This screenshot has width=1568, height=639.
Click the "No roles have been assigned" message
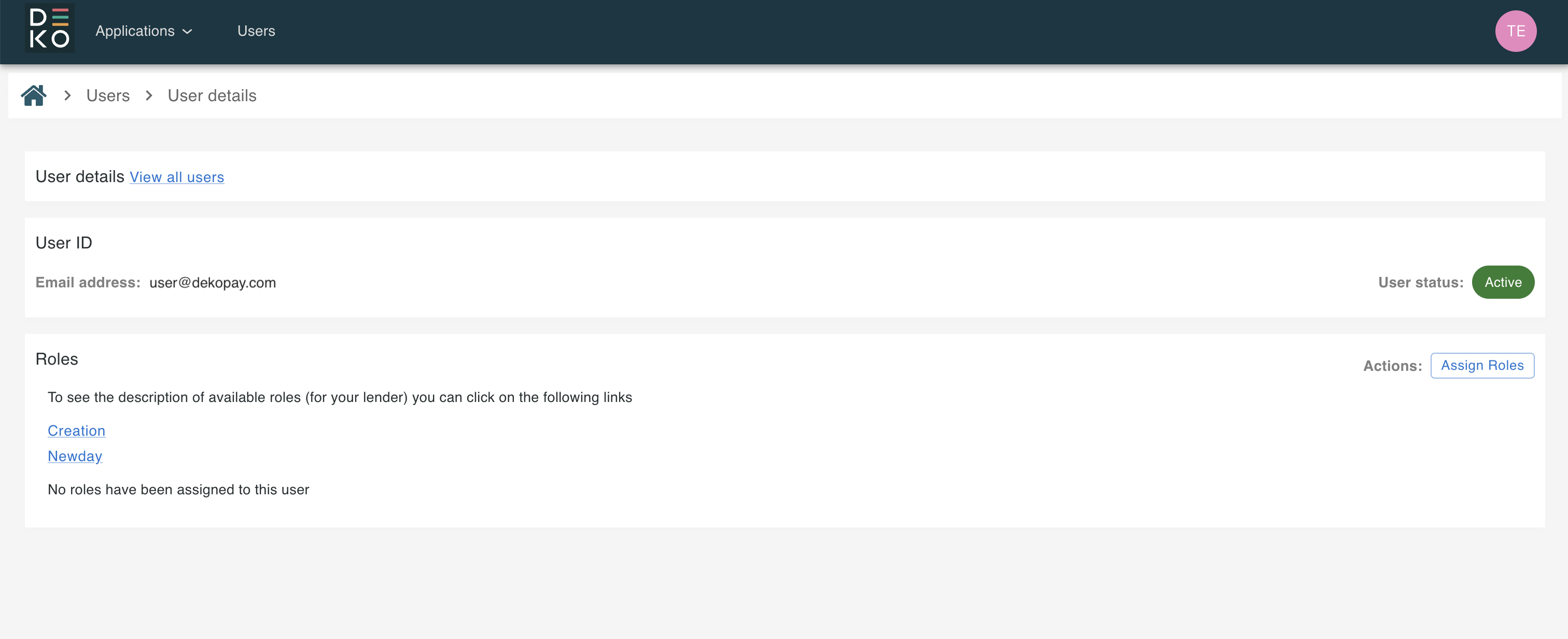(x=178, y=490)
